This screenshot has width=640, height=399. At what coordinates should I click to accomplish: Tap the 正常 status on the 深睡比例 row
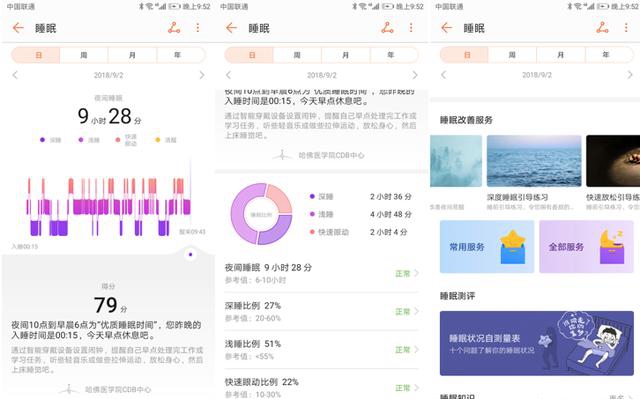pos(402,312)
